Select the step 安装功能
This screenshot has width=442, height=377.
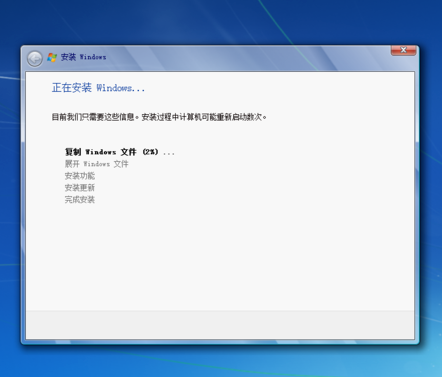coord(80,176)
